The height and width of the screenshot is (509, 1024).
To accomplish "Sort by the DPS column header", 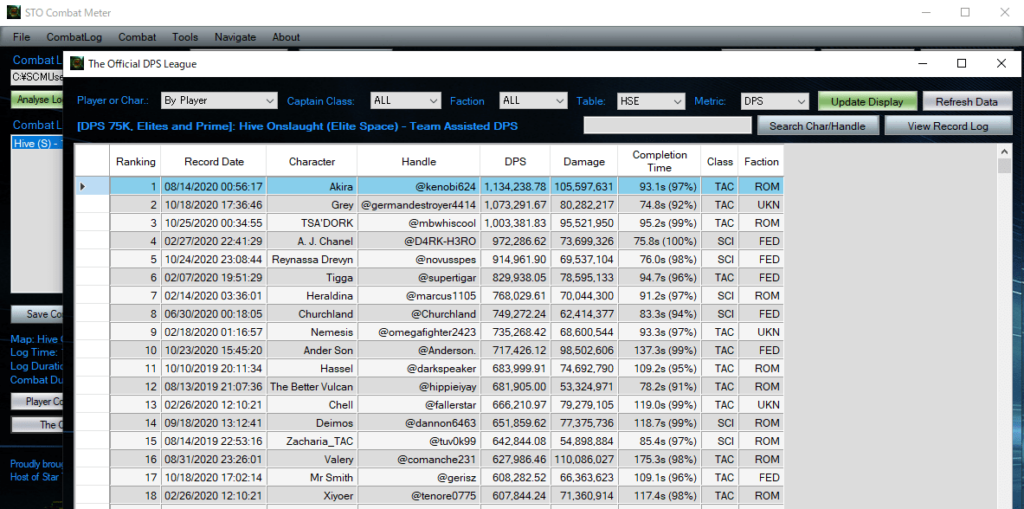I will click(515, 161).
